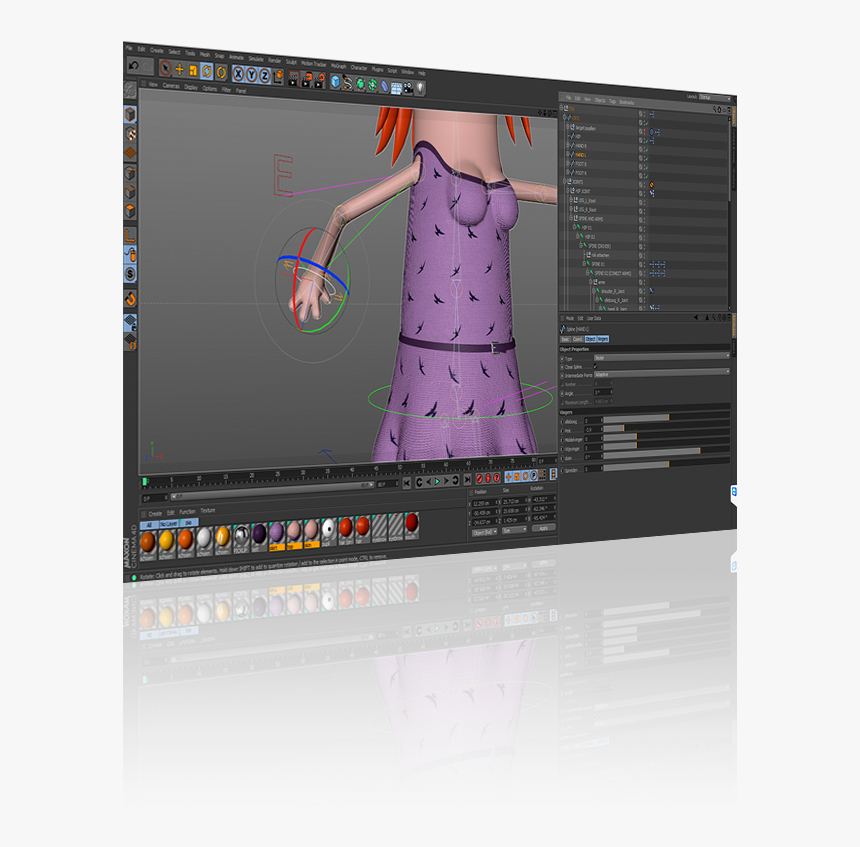The height and width of the screenshot is (847, 860).
Task: Open the Render Settings icon
Action: click(321, 78)
